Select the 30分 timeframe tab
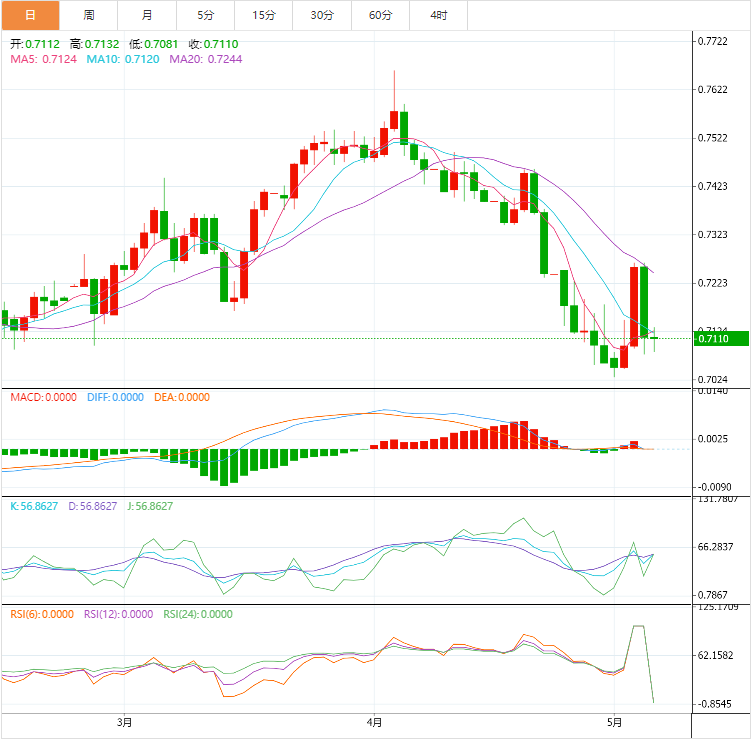The width and height of the screenshot is (754, 742). [322, 15]
